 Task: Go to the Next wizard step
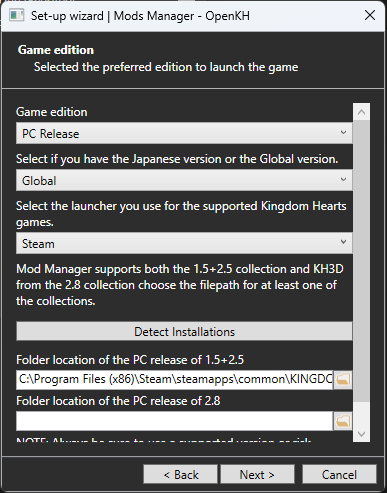[x=257, y=474]
